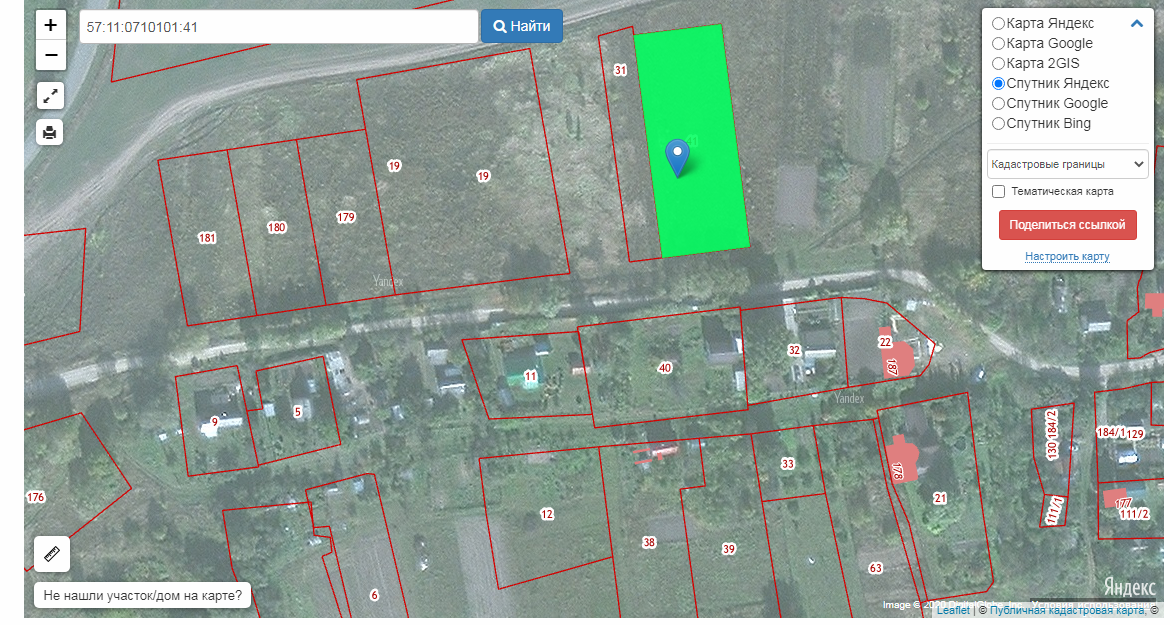Click the blue location marker pin
The image size is (1170, 625).
point(678,156)
